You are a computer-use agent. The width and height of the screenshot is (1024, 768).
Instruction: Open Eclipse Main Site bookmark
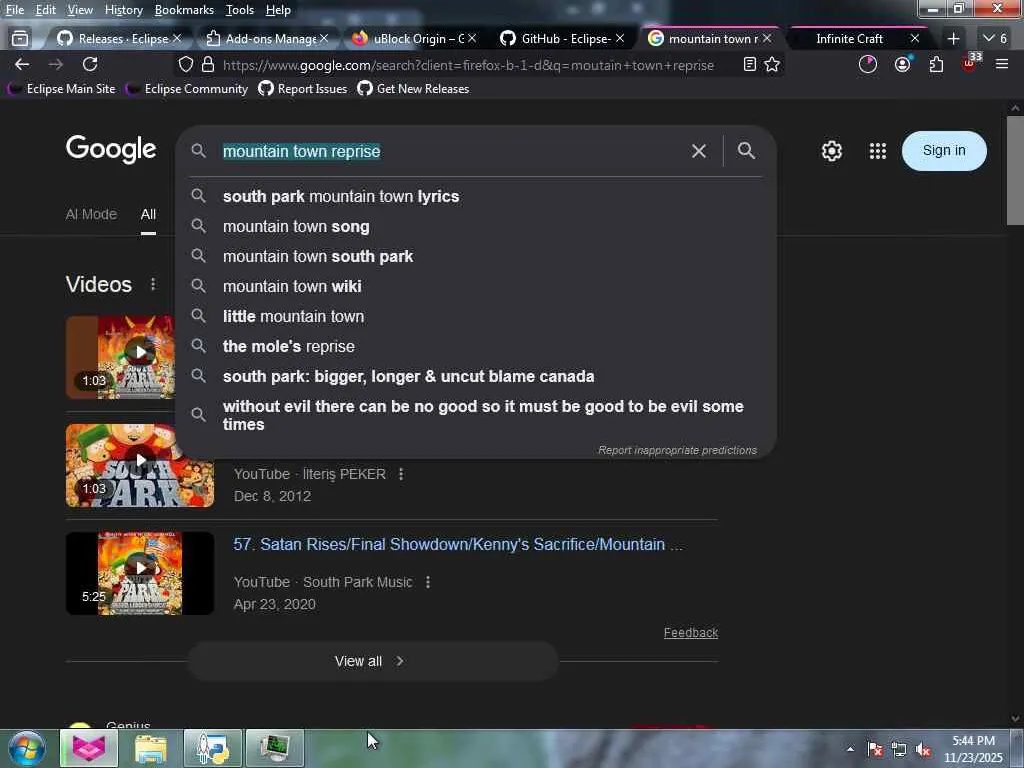[x=61, y=89]
